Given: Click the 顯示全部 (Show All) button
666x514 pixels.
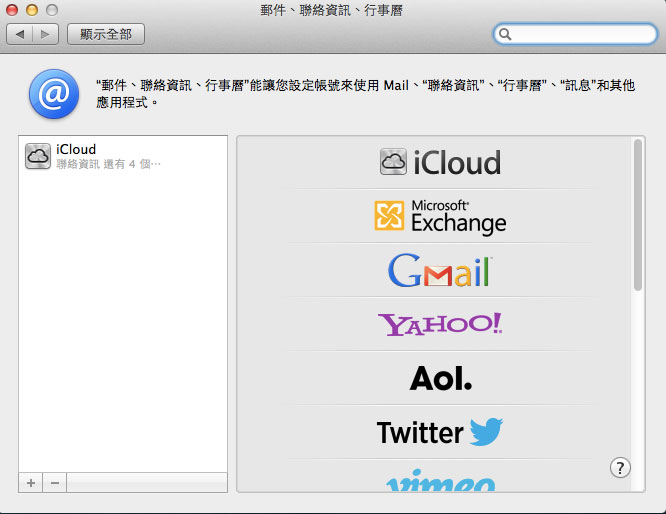Looking at the screenshot, I should [106, 34].
